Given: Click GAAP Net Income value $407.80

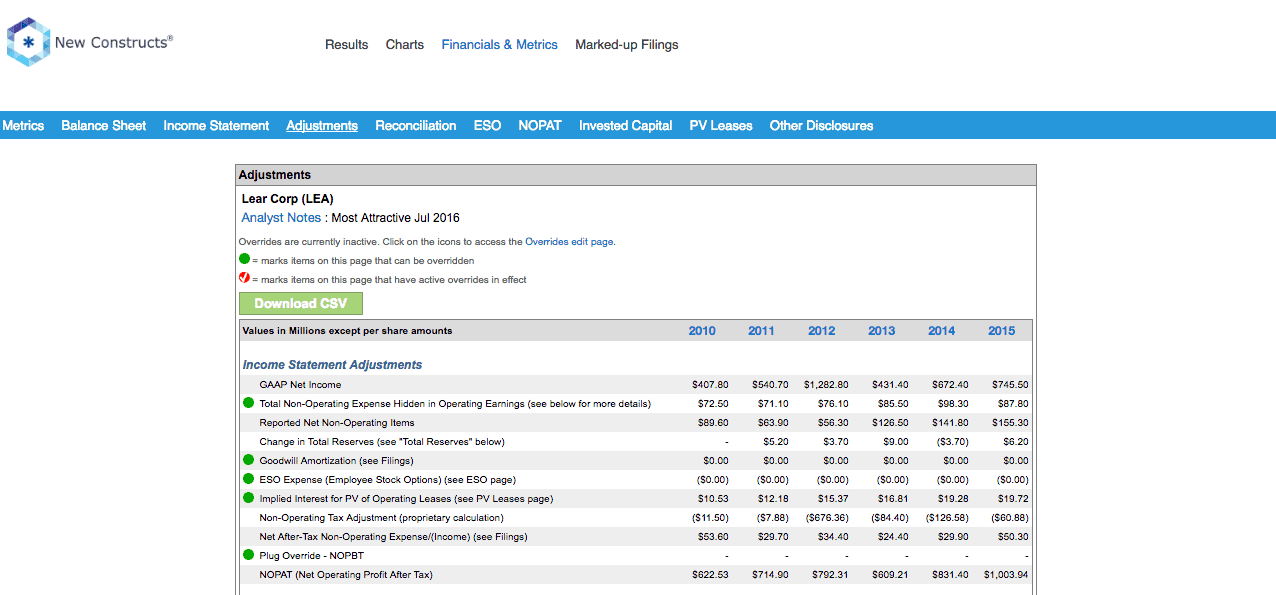Looking at the screenshot, I should point(710,385).
